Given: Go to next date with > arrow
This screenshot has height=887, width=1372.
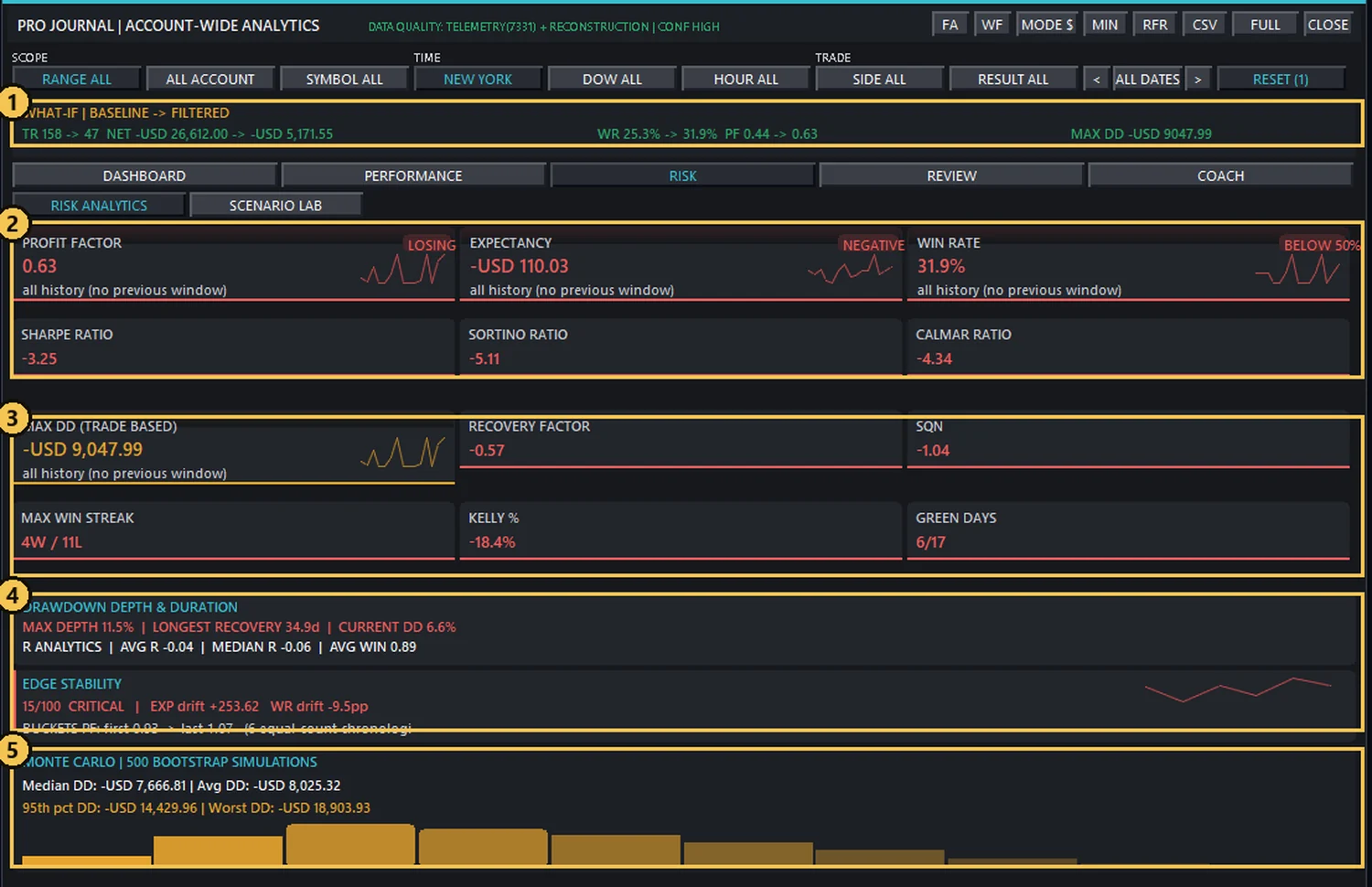Looking at the screenshot, I should point(1197,80).
